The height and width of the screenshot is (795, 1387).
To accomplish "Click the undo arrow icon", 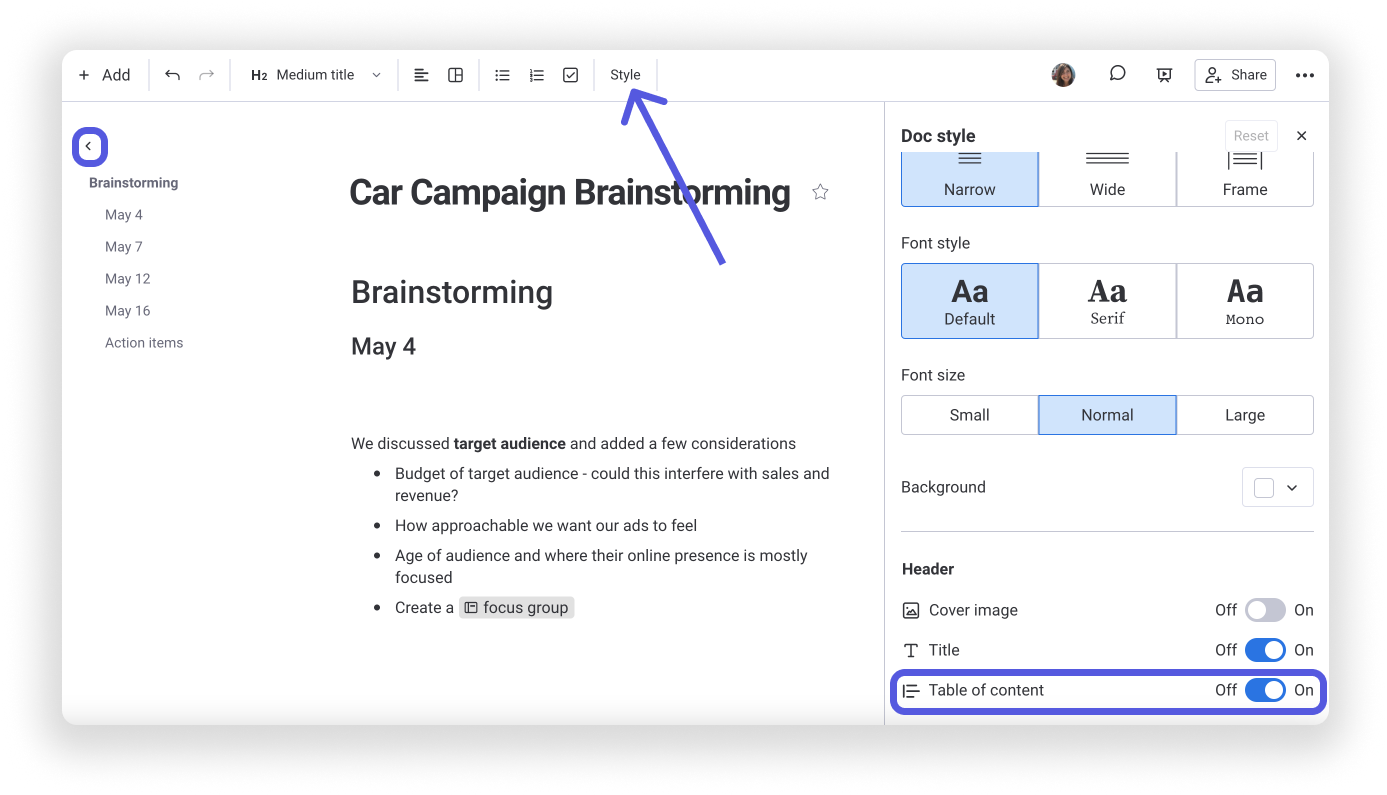I will pos(171,74).
